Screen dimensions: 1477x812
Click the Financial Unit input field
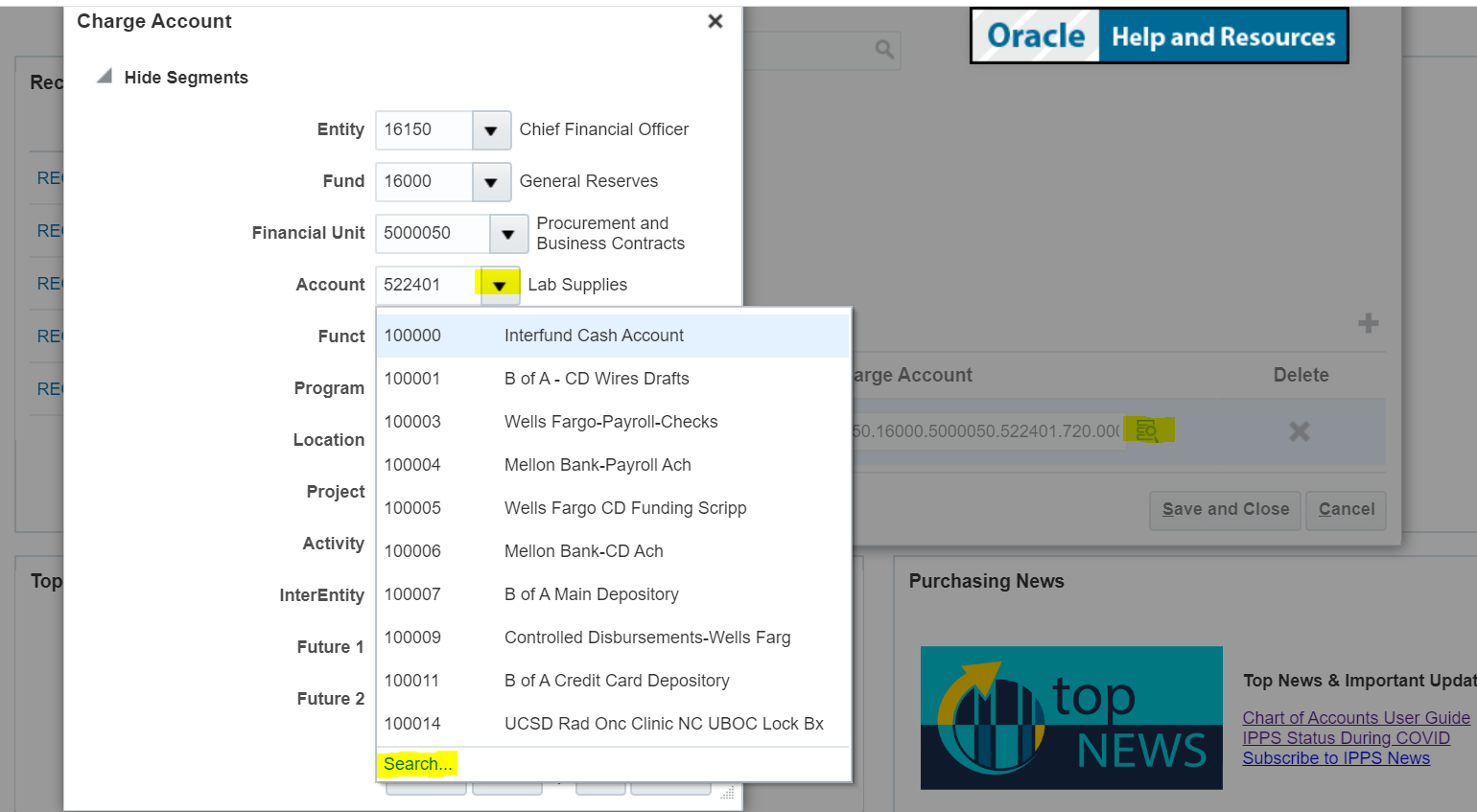(433, 234)
